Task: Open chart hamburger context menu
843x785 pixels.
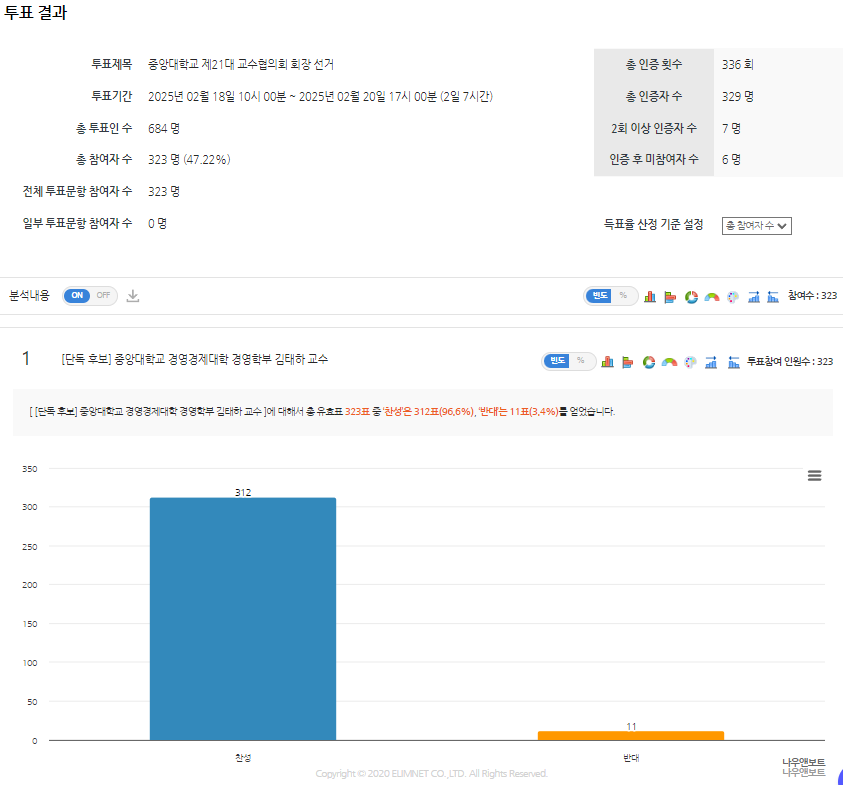Action: pyautogui.click(x=814, y=476)
